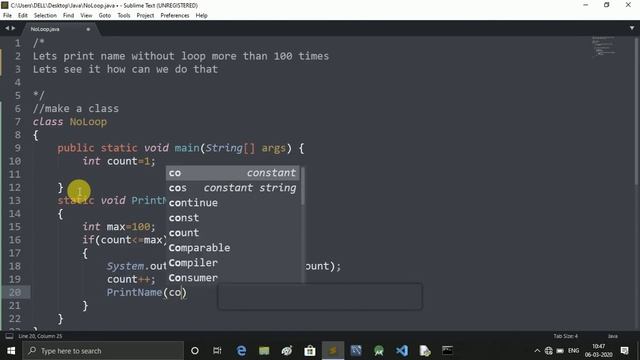Click the 'int max=100;' code line

click(119, 227)
